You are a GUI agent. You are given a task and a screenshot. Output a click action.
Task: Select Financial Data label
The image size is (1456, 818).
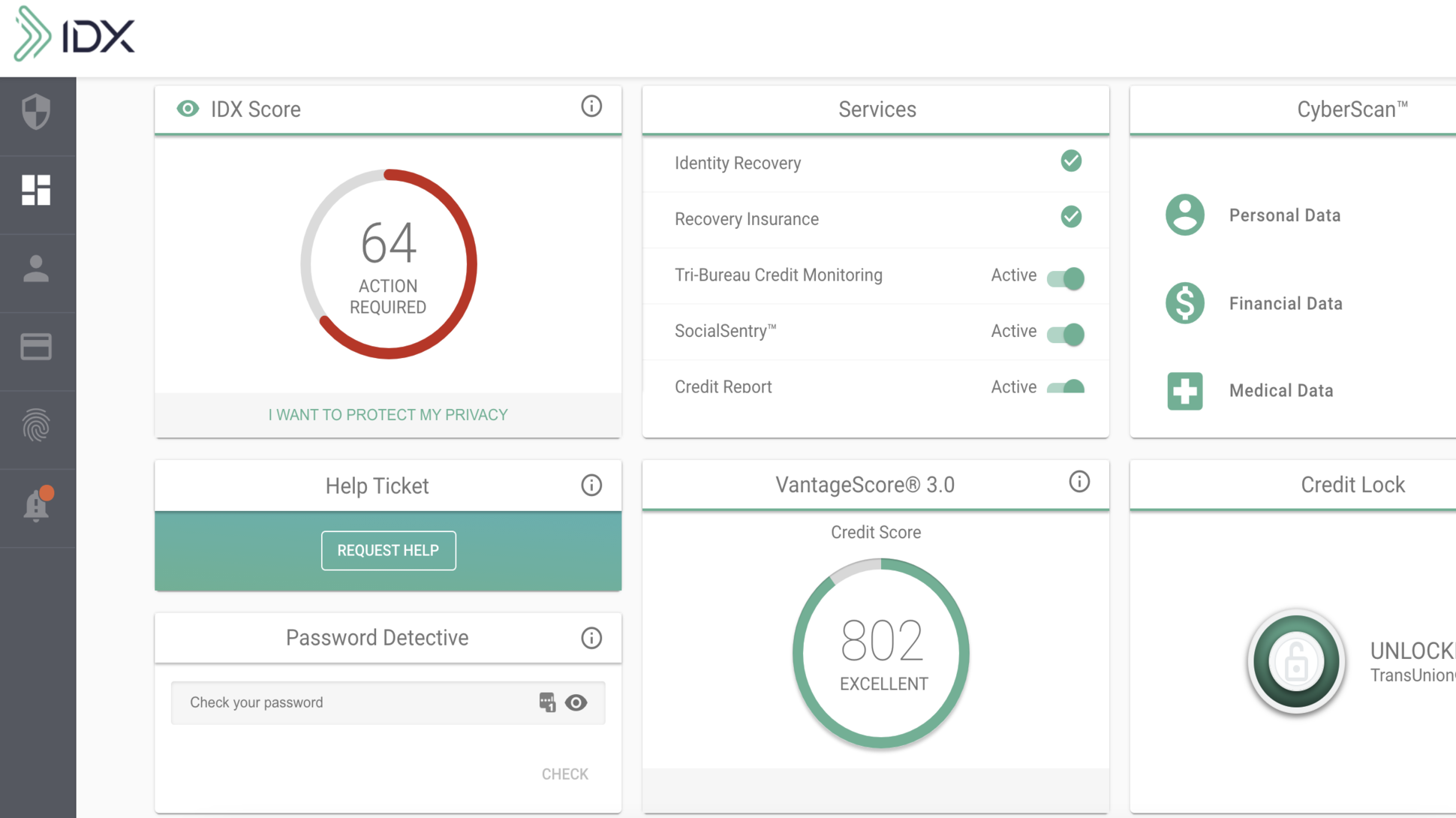[1286, 303]
